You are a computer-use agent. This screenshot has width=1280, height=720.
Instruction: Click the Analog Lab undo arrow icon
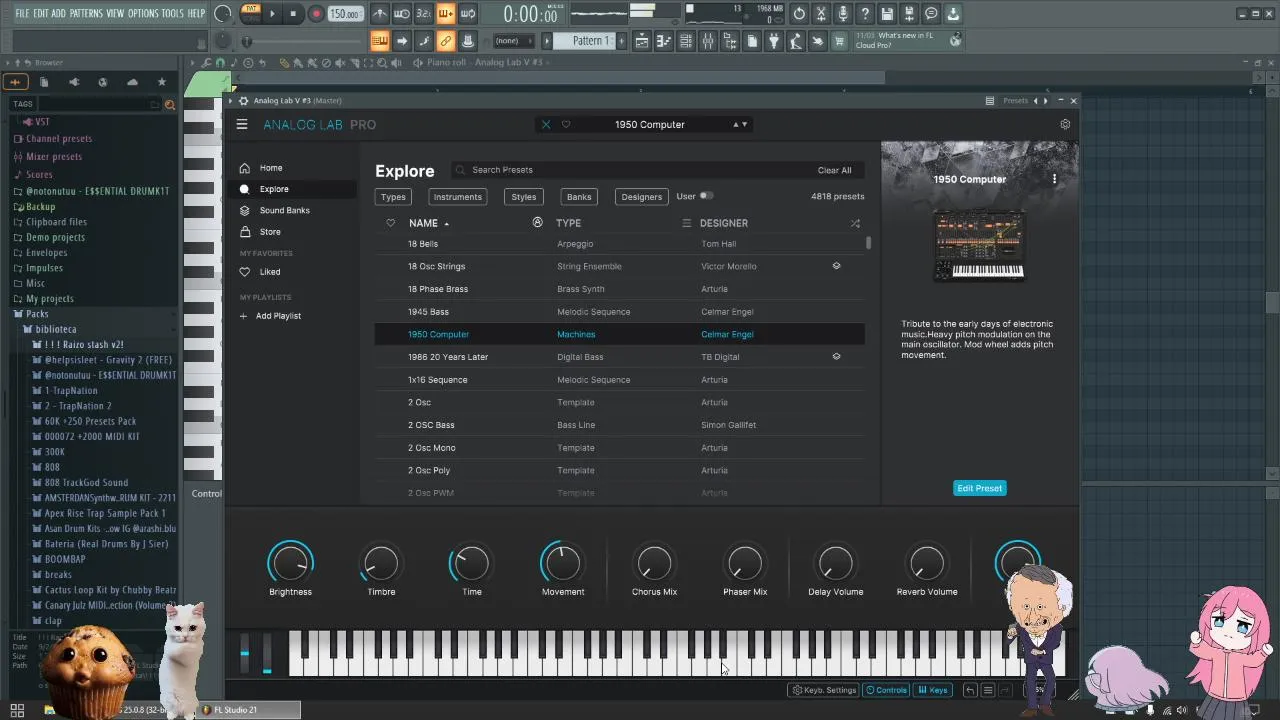969,690
